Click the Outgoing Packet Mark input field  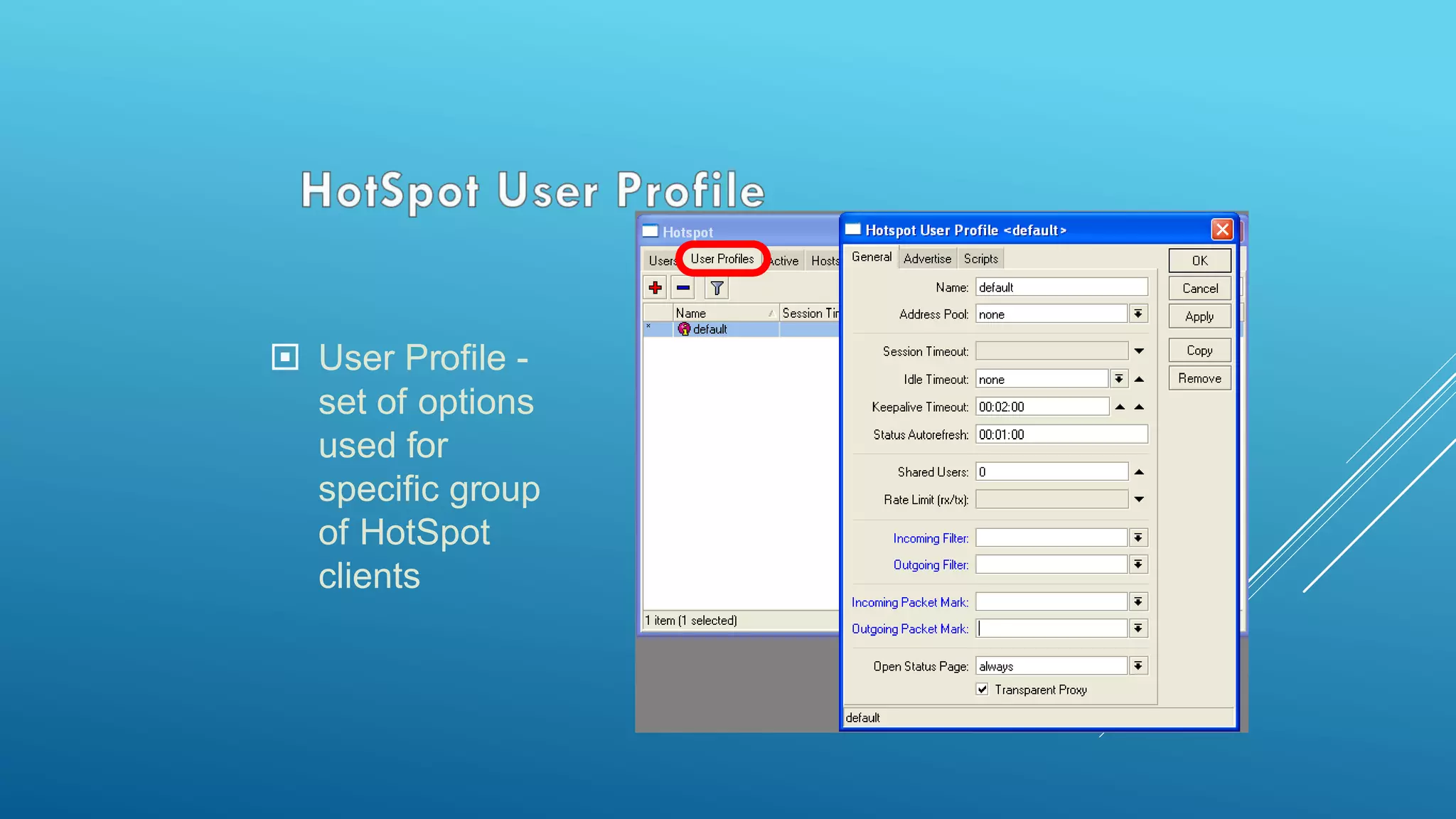tap(1051, 628)
